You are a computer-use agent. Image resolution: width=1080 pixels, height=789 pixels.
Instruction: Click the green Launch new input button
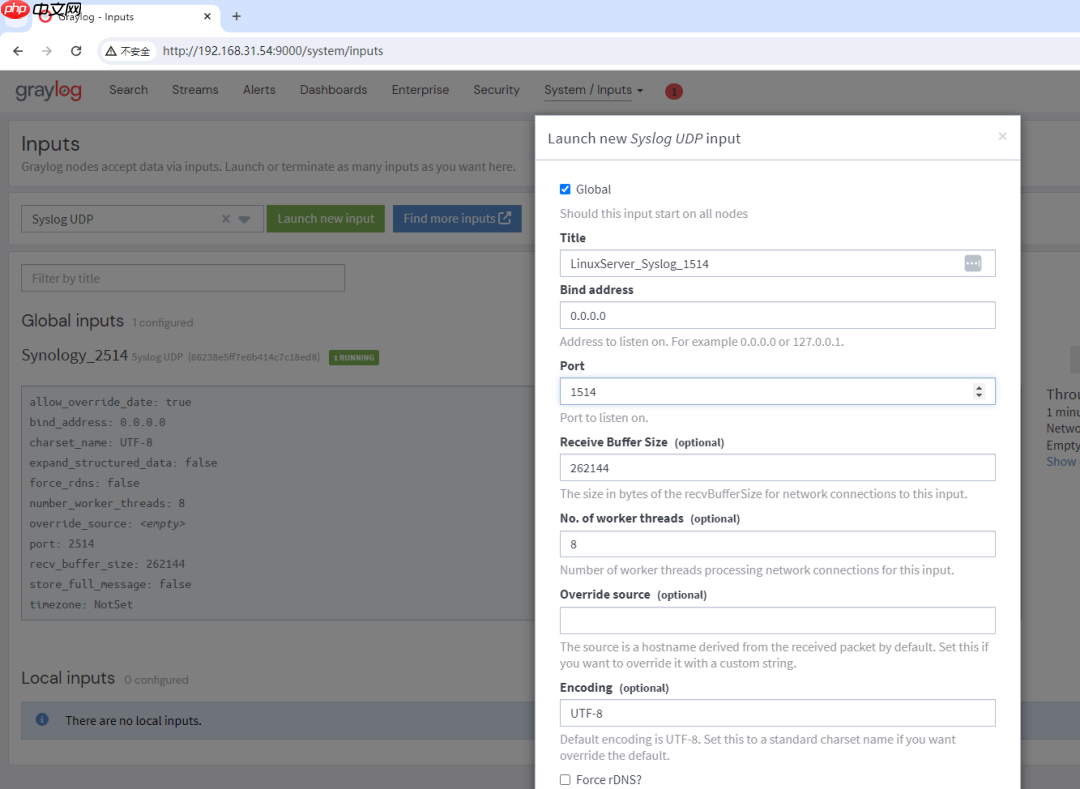[x=325, y=218]
